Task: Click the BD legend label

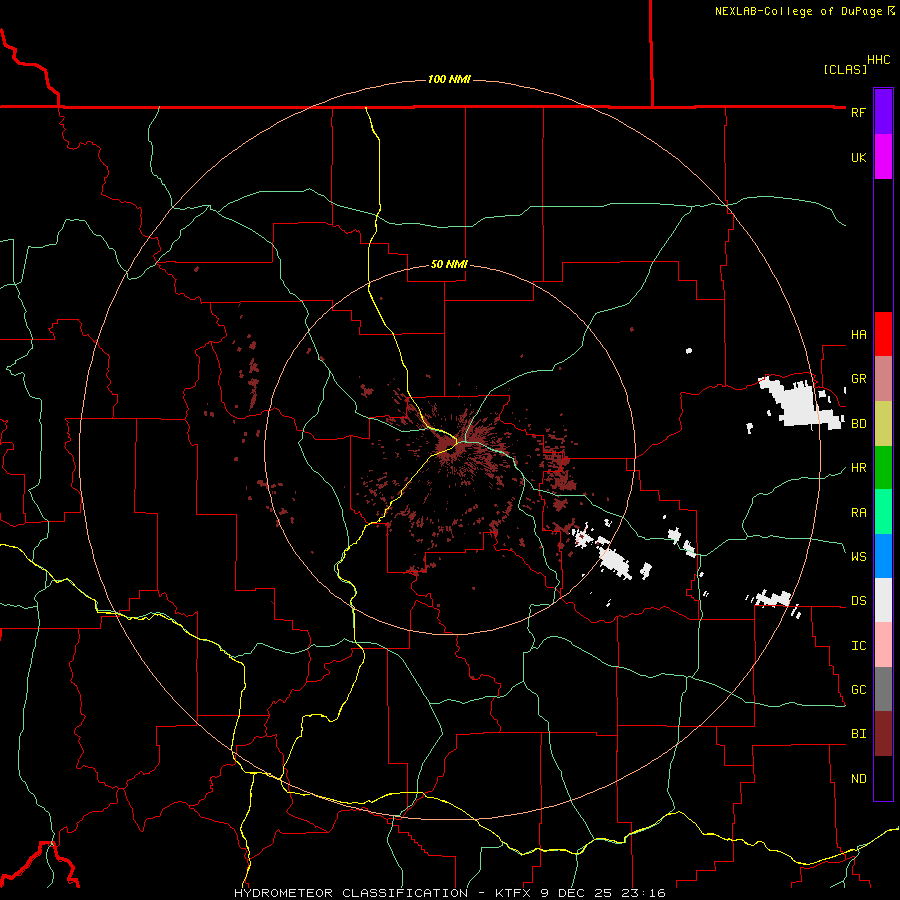Action: pos(858,424)
